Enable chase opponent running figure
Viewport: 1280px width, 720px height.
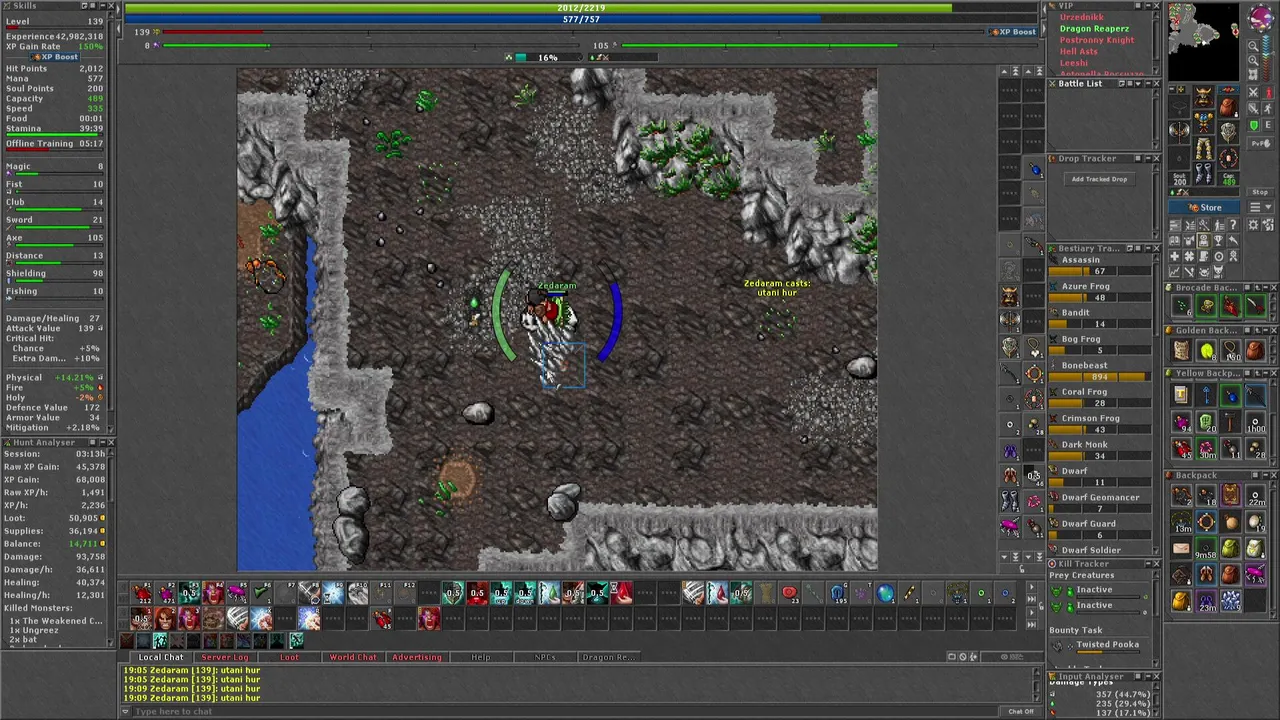point(1267,109)
